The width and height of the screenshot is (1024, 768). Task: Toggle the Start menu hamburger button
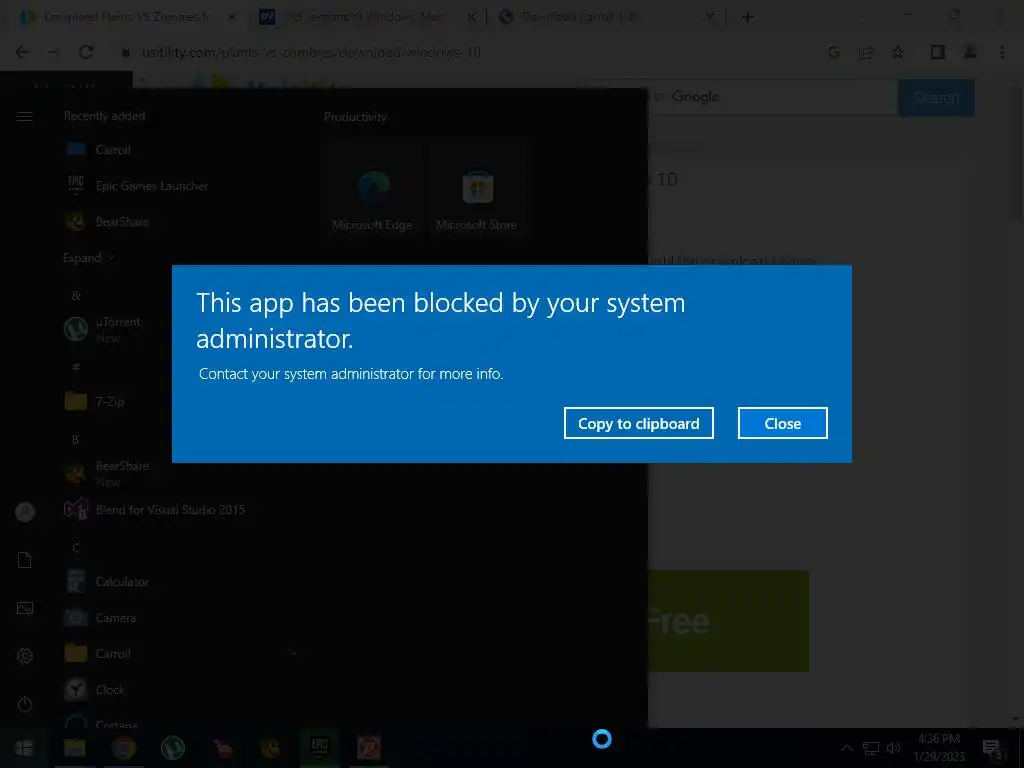(25, 116)
